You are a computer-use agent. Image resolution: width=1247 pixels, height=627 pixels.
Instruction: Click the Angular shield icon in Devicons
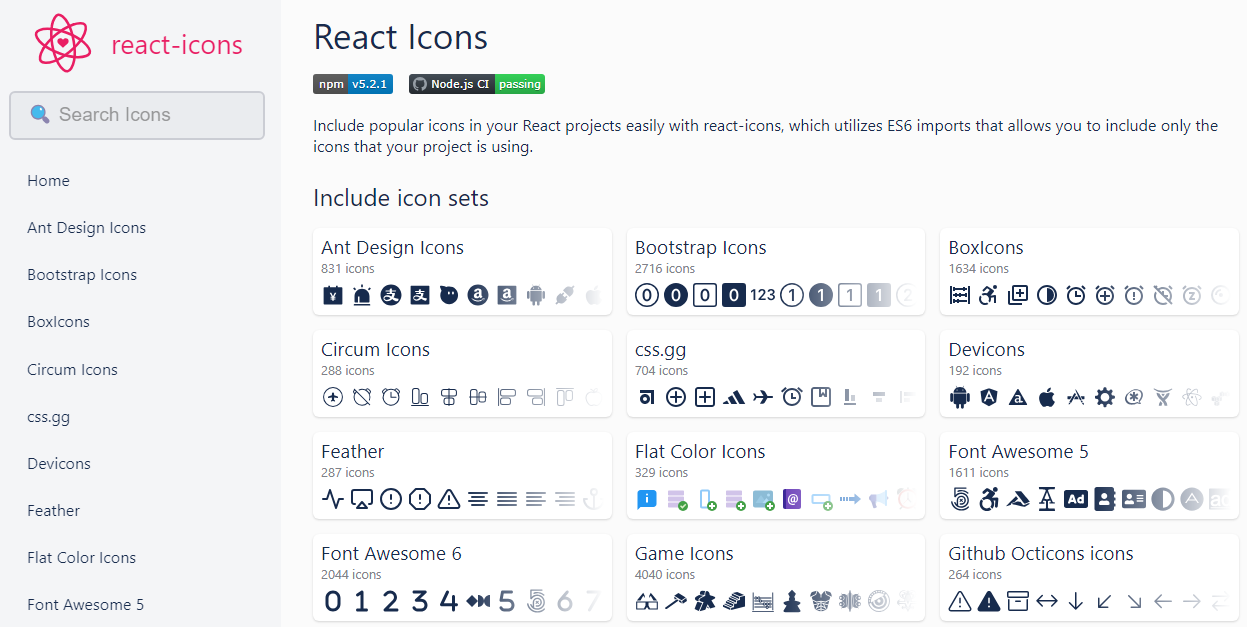(x=989, y=397)
